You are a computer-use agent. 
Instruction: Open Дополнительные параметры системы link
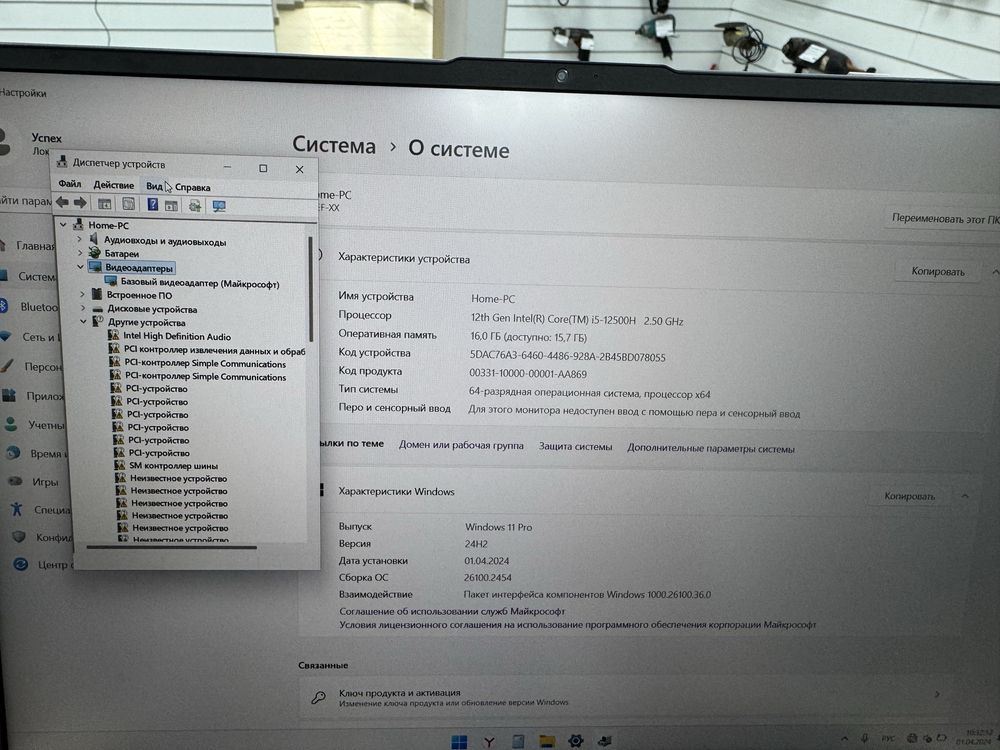[710, 448]
